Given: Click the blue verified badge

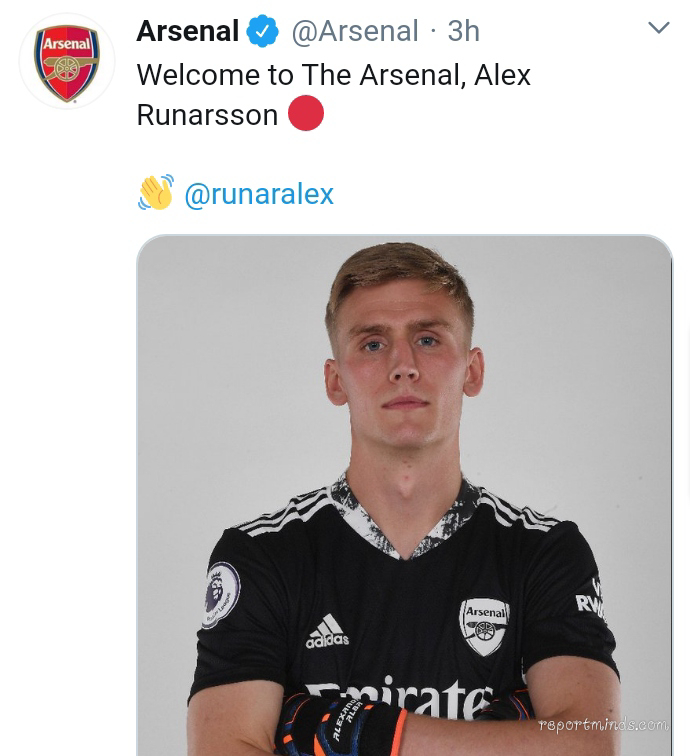Looking at the screenshot, I should [x=263, y=31].
